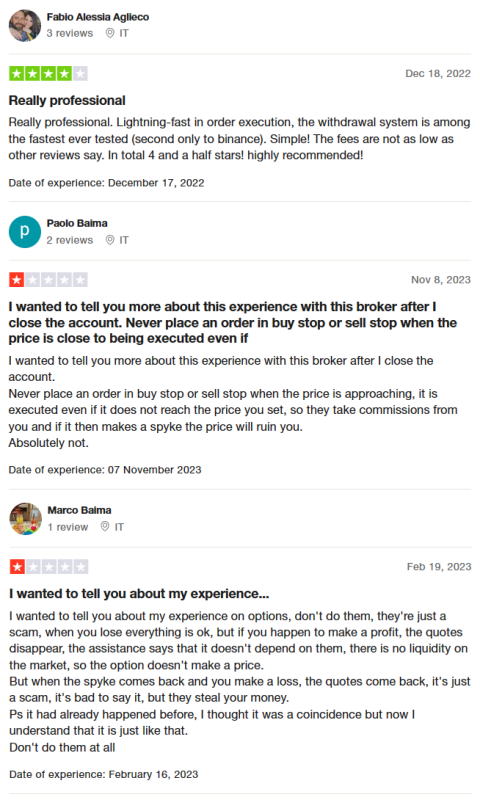This screenshot has width=480, height=800.
Task: Click the Feb 19, 2023 review date
Action: pos(439,566)
